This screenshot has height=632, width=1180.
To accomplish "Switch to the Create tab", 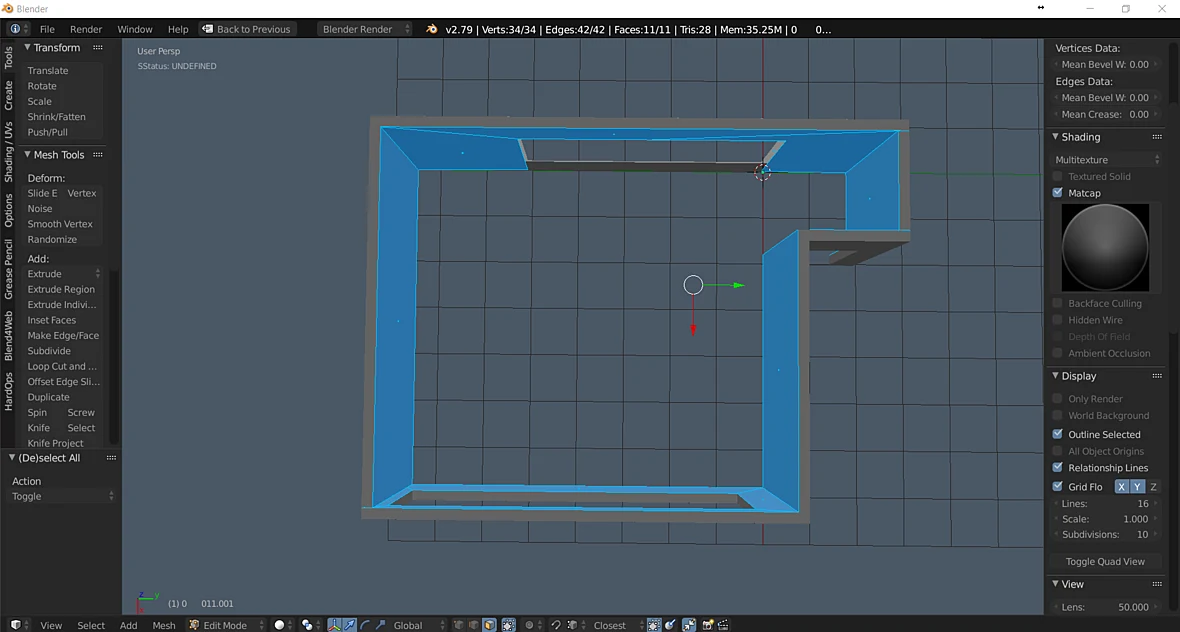I will (8, 95).
